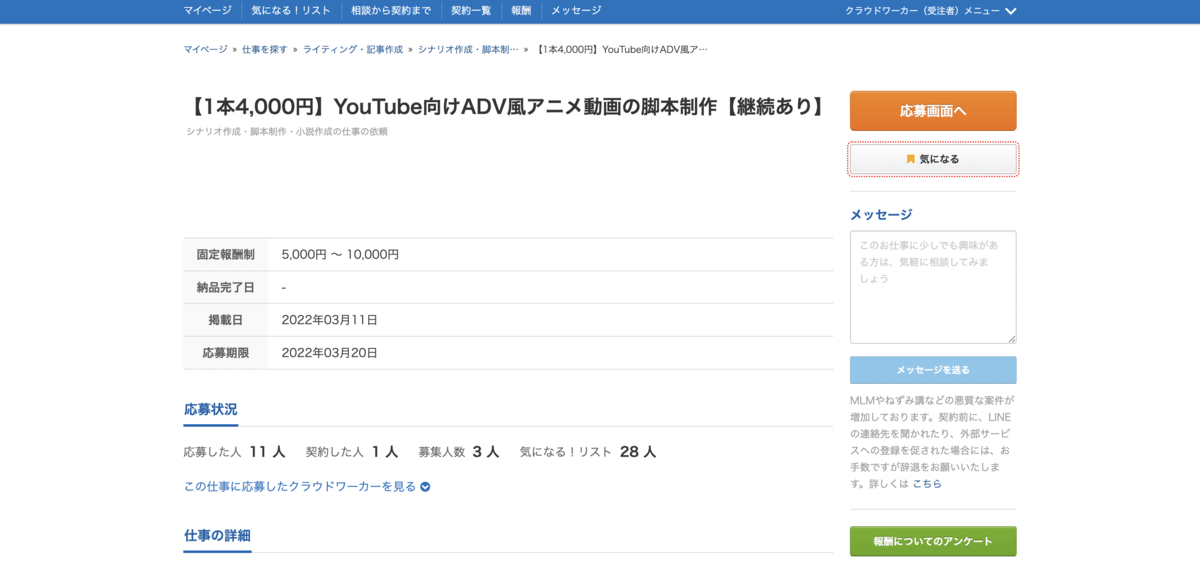Expand この仕事に応募したクラウドワーカーを見る

click(x=307, y=487)
